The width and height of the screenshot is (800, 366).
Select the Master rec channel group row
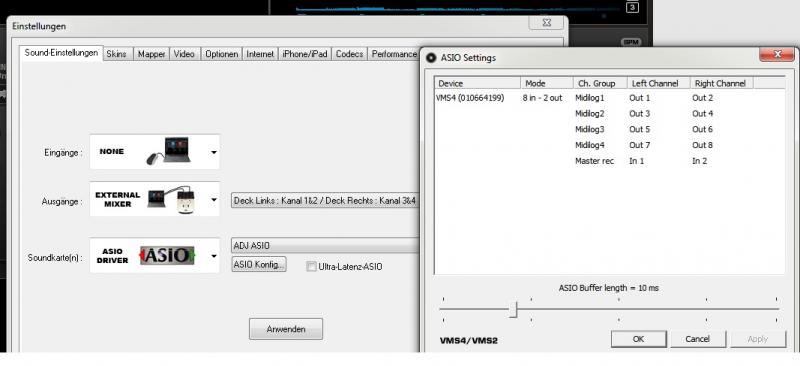point(609,161)
